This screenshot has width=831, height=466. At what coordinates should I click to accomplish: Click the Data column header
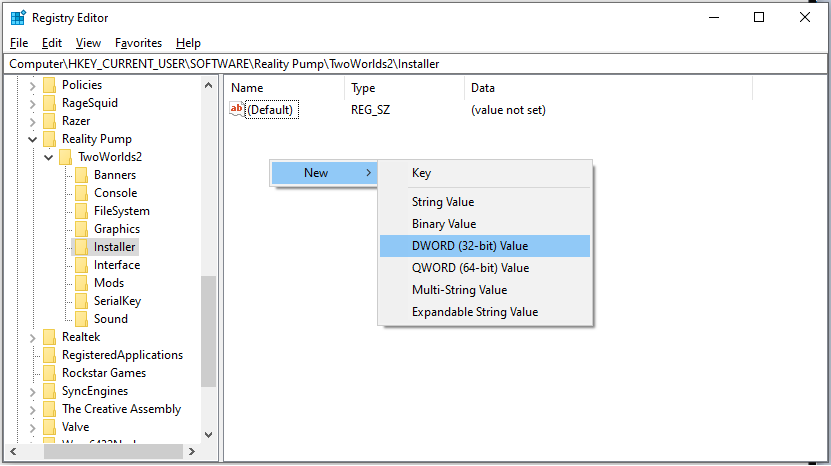[483, 88]
